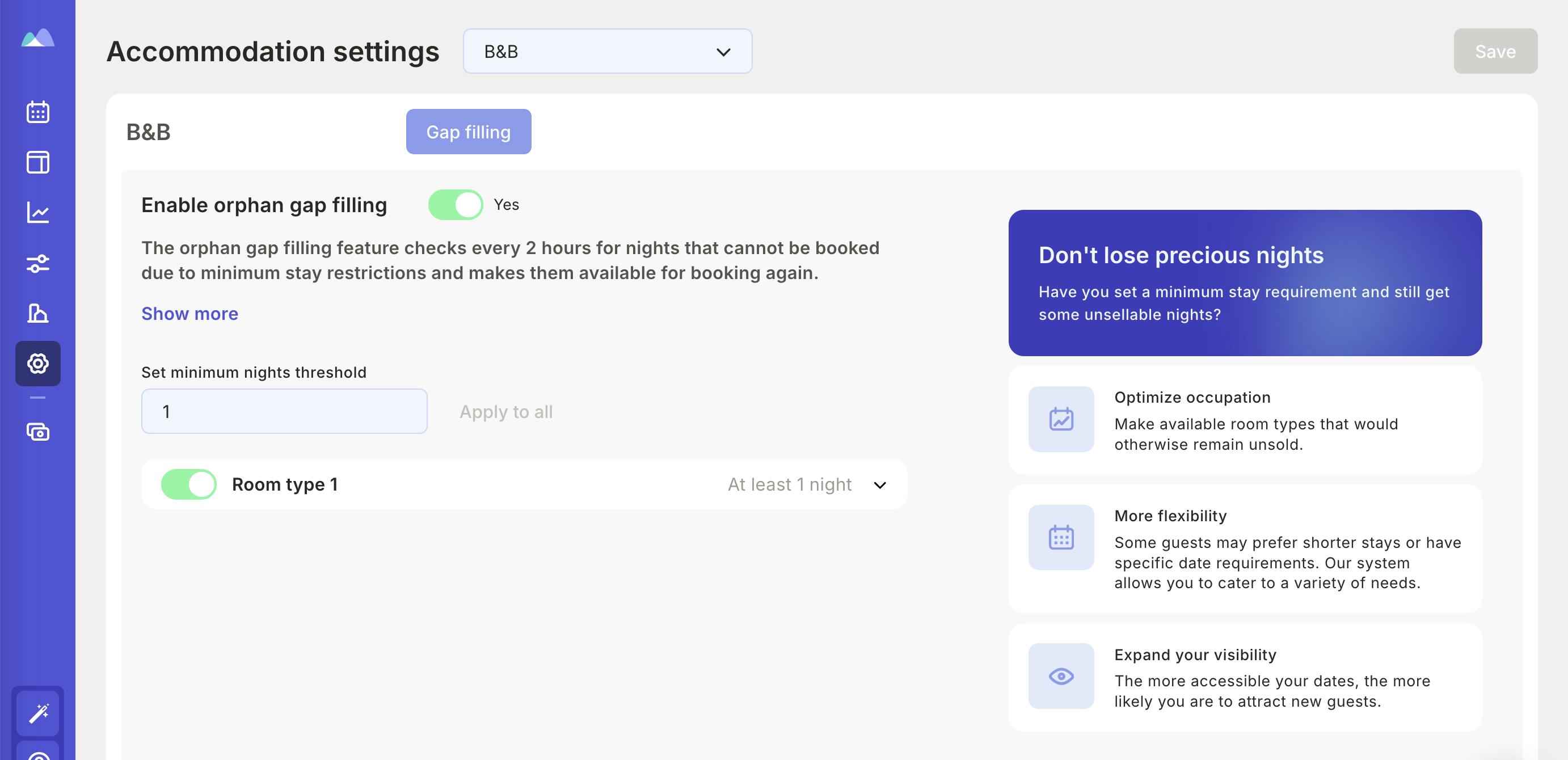This screenshot has height=760, width=1568.
Task: Click the calendar/scheduler icon in sidebar
Action: tap(38, 111)
